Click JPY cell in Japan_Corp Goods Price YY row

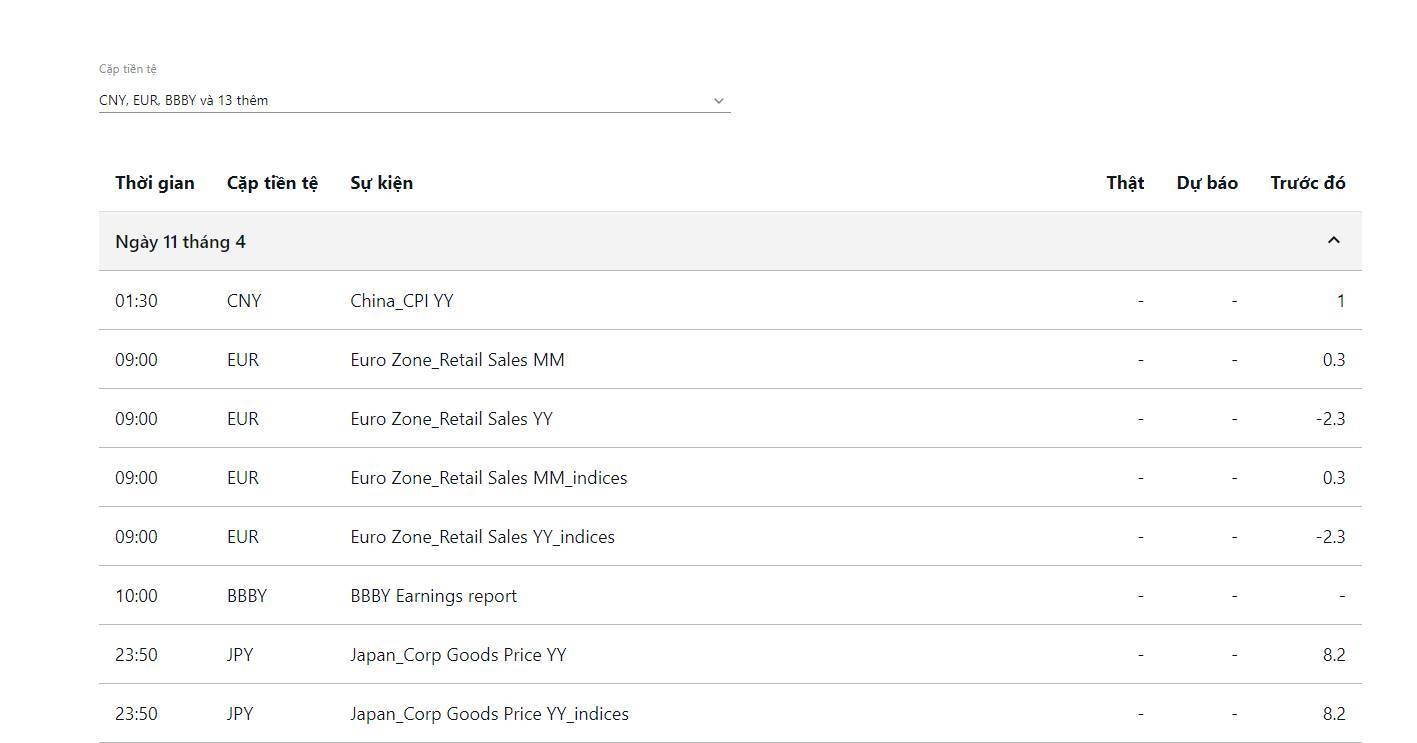click(240, 655)
